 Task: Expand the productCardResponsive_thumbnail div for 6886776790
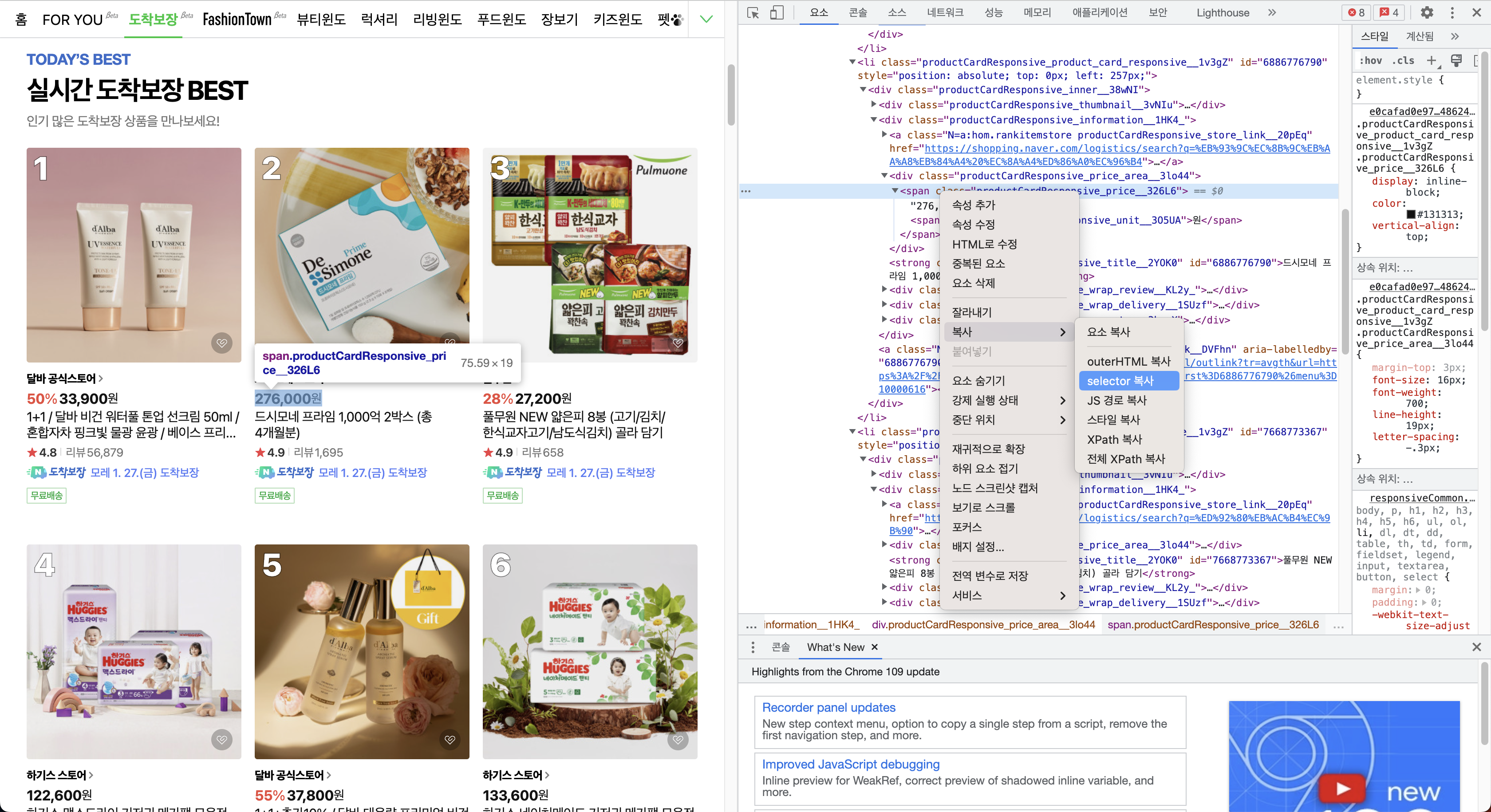pyautogui.click(x=874, y=105)
